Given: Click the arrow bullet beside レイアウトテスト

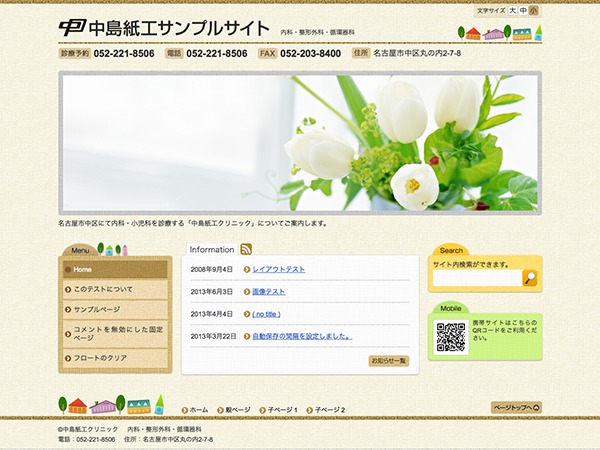Looking at the screenshot, I should tap(247, 269).
